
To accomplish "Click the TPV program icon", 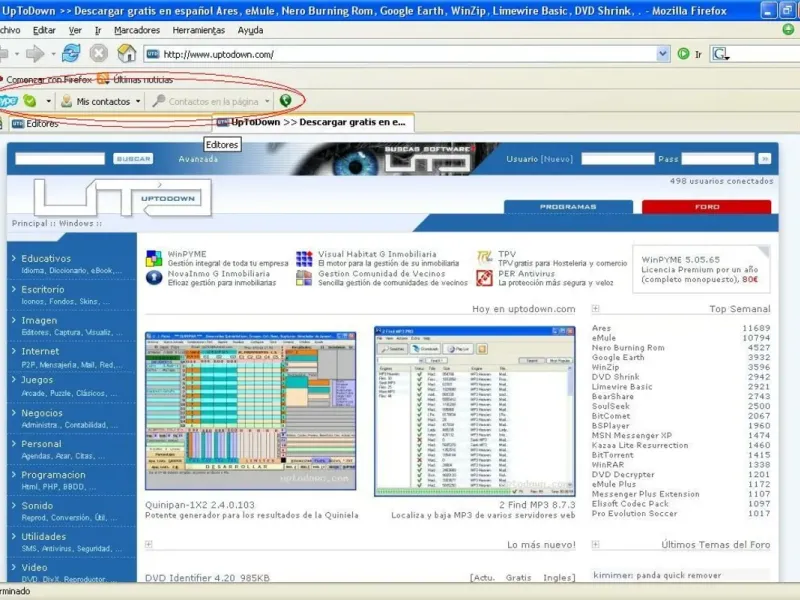I will click(484, 257).
